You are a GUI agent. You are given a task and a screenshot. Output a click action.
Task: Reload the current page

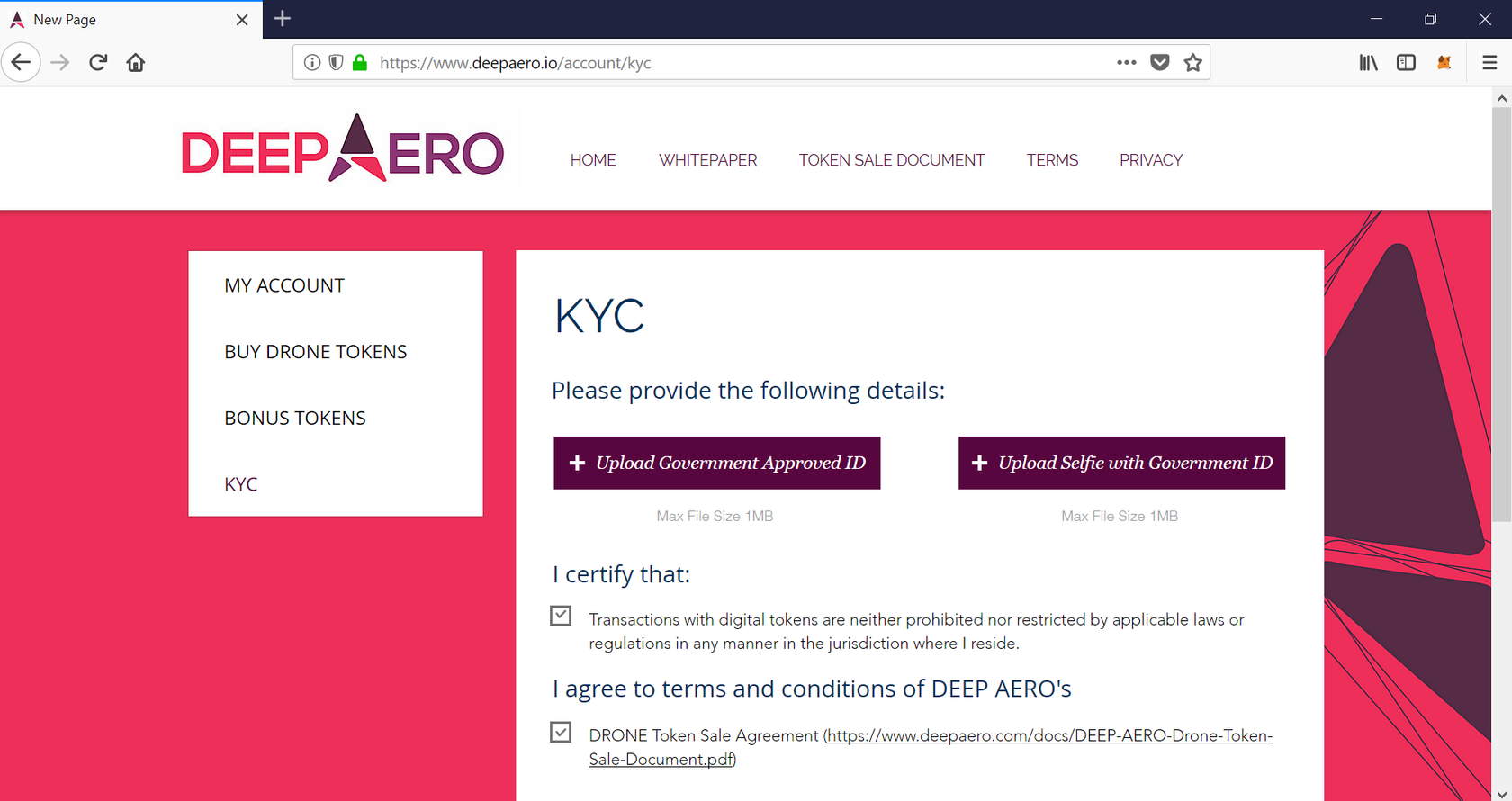pos(98,63)
